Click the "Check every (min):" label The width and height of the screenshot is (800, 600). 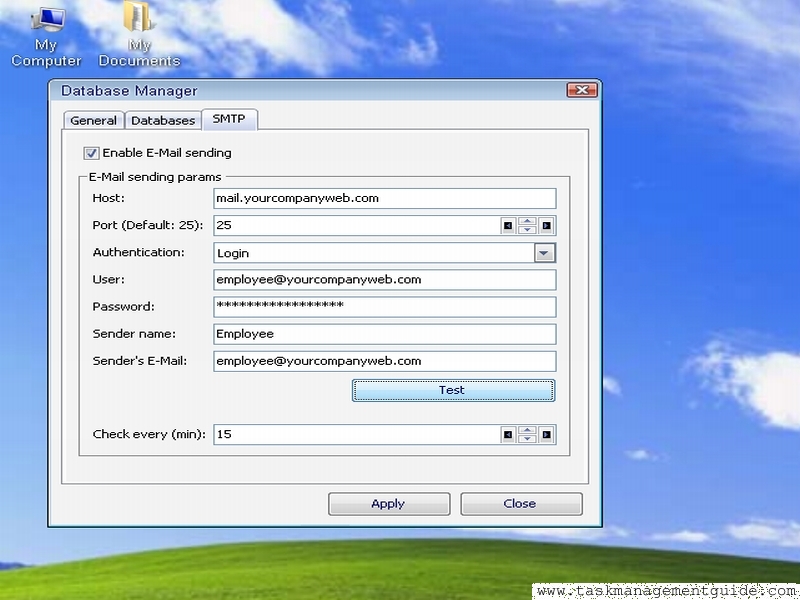click(x=149, y=434)
